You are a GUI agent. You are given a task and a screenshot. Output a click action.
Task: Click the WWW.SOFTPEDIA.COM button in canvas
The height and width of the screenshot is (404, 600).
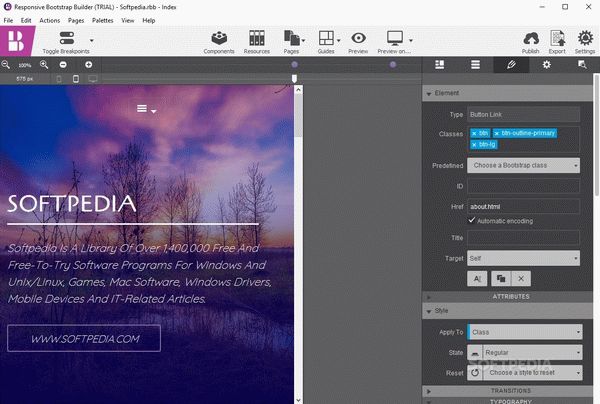point(84,338)
